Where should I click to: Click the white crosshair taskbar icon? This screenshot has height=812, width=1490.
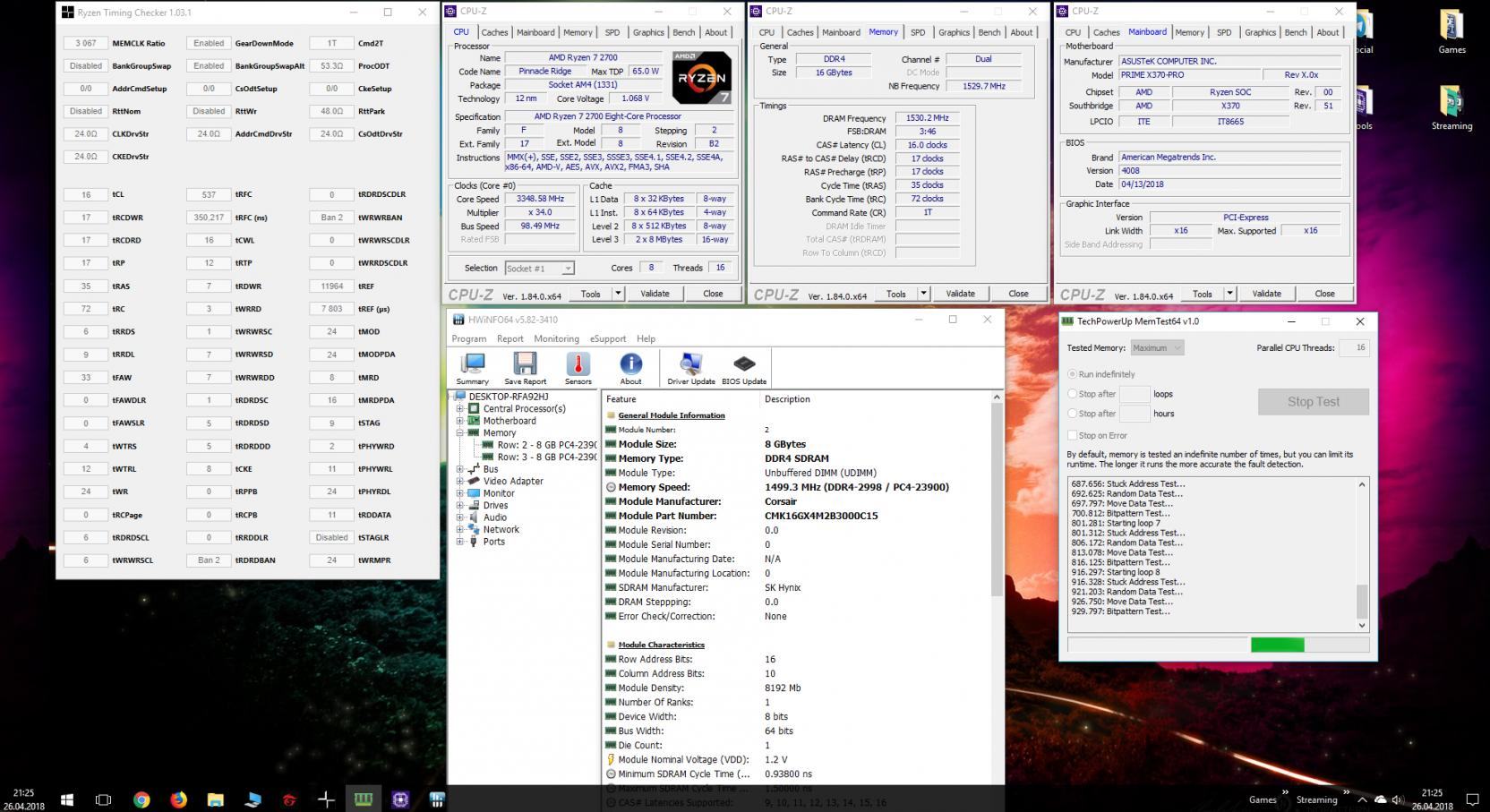click(x=326, y=799)
